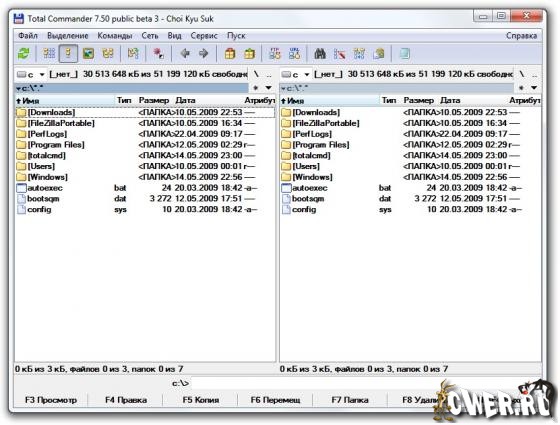
Task: Switch to brief file names only view
Action: pyautogui.click(x=49, y=54)
